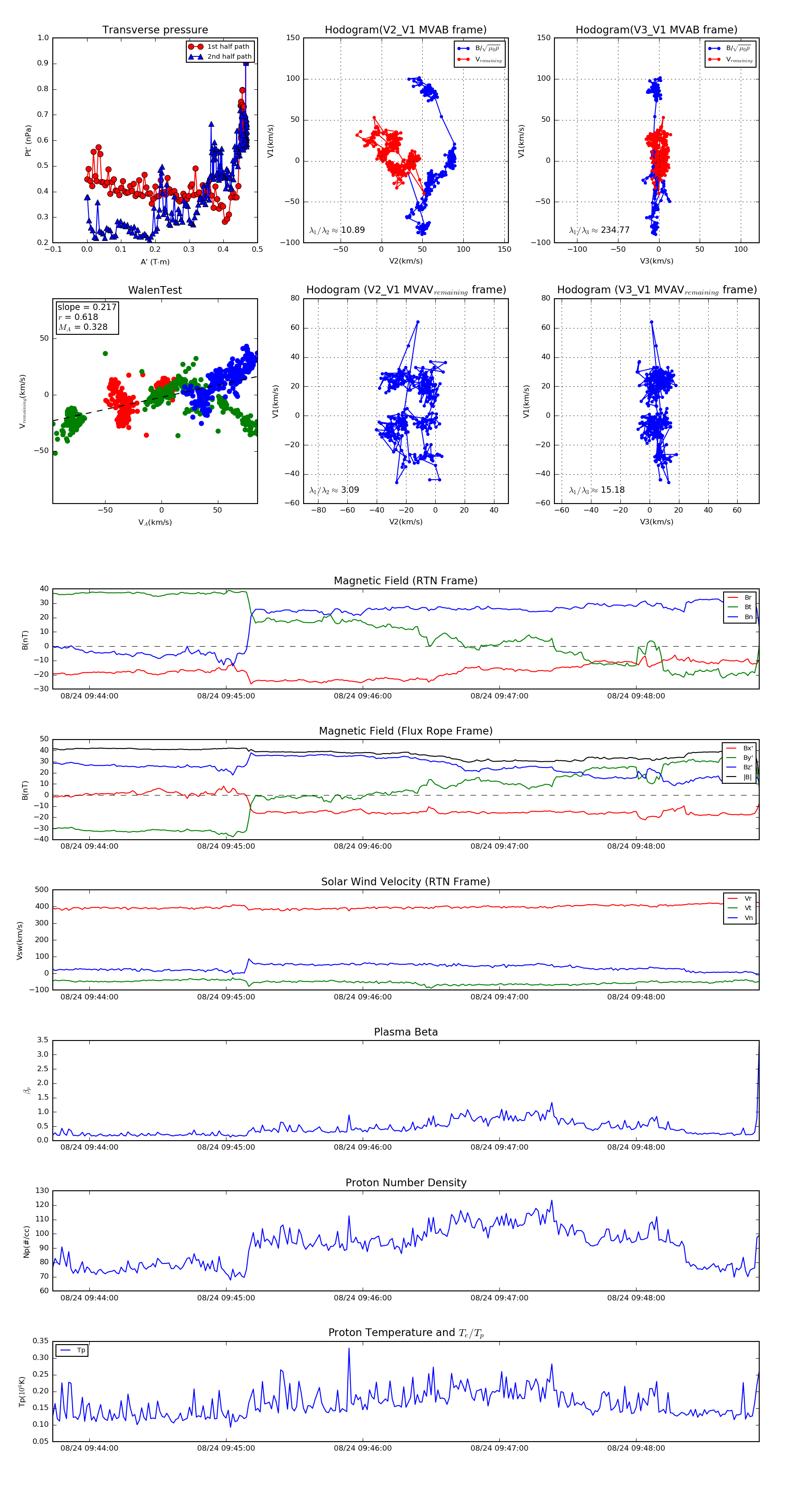
Task: Select the "Bn" legend entry
Action: click(740, 617)
